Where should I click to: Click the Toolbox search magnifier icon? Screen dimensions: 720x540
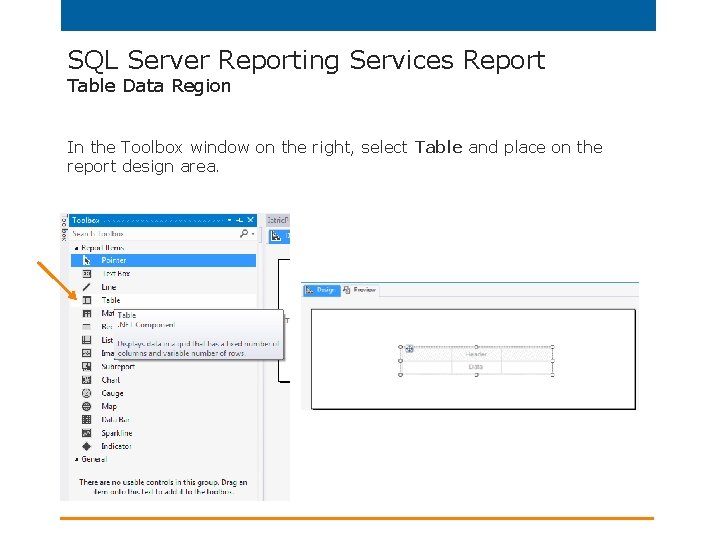244,234
